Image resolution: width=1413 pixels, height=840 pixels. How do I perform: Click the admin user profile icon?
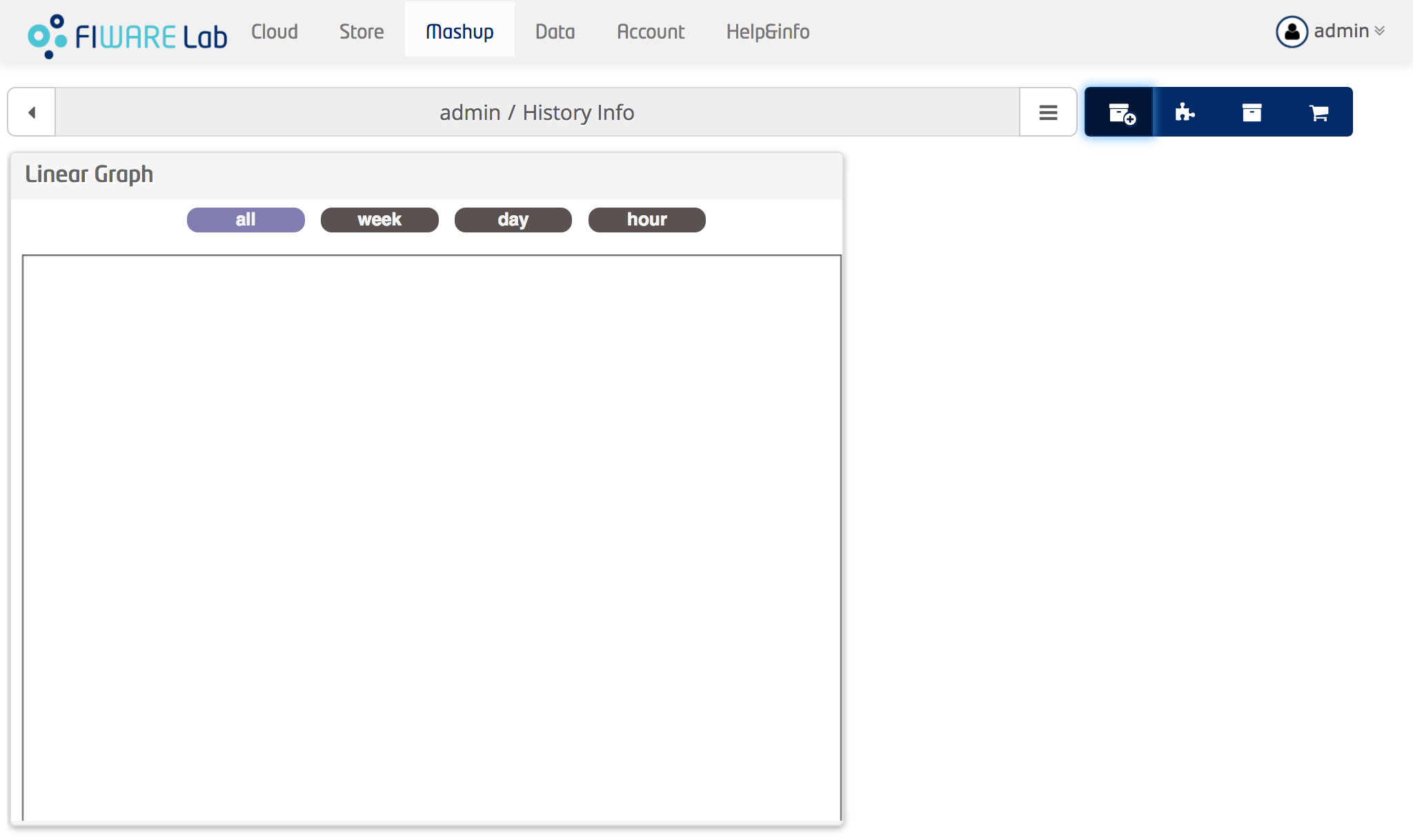click(1291, 31)
